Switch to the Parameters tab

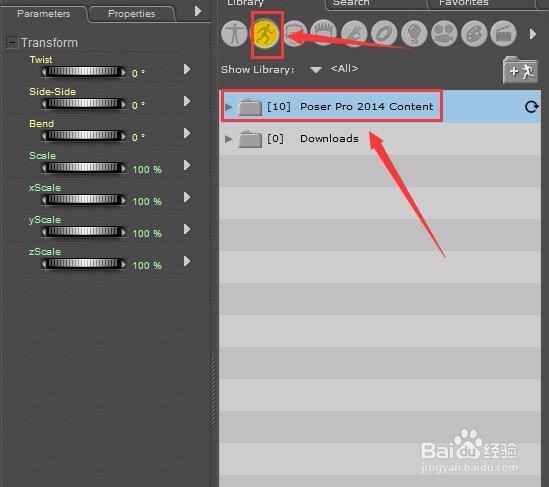tap(43, 14)
